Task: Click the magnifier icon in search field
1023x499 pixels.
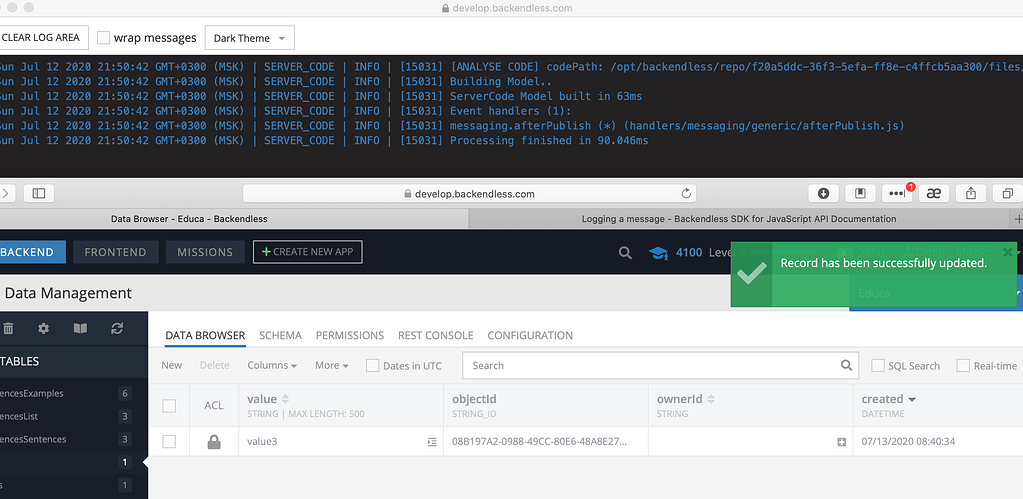Action: coord(847,366)
